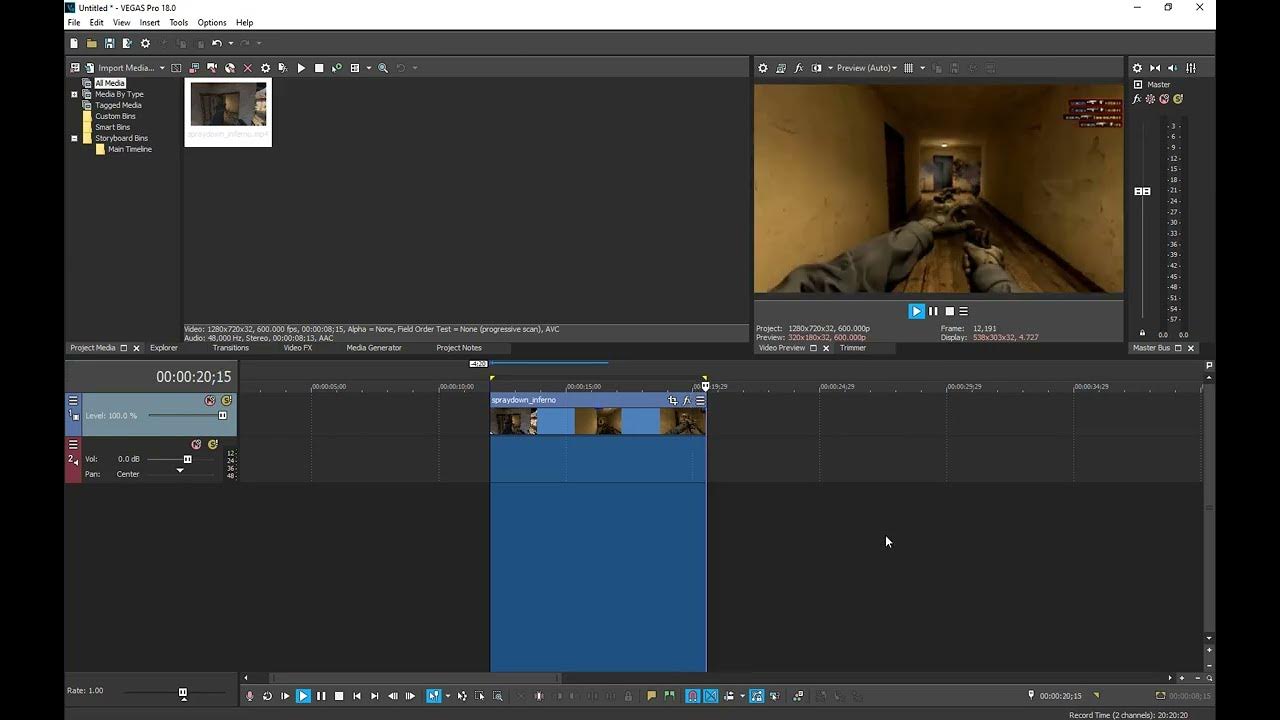Open Mixing Console icon in Master Bus

click(x=1190, y=68)
